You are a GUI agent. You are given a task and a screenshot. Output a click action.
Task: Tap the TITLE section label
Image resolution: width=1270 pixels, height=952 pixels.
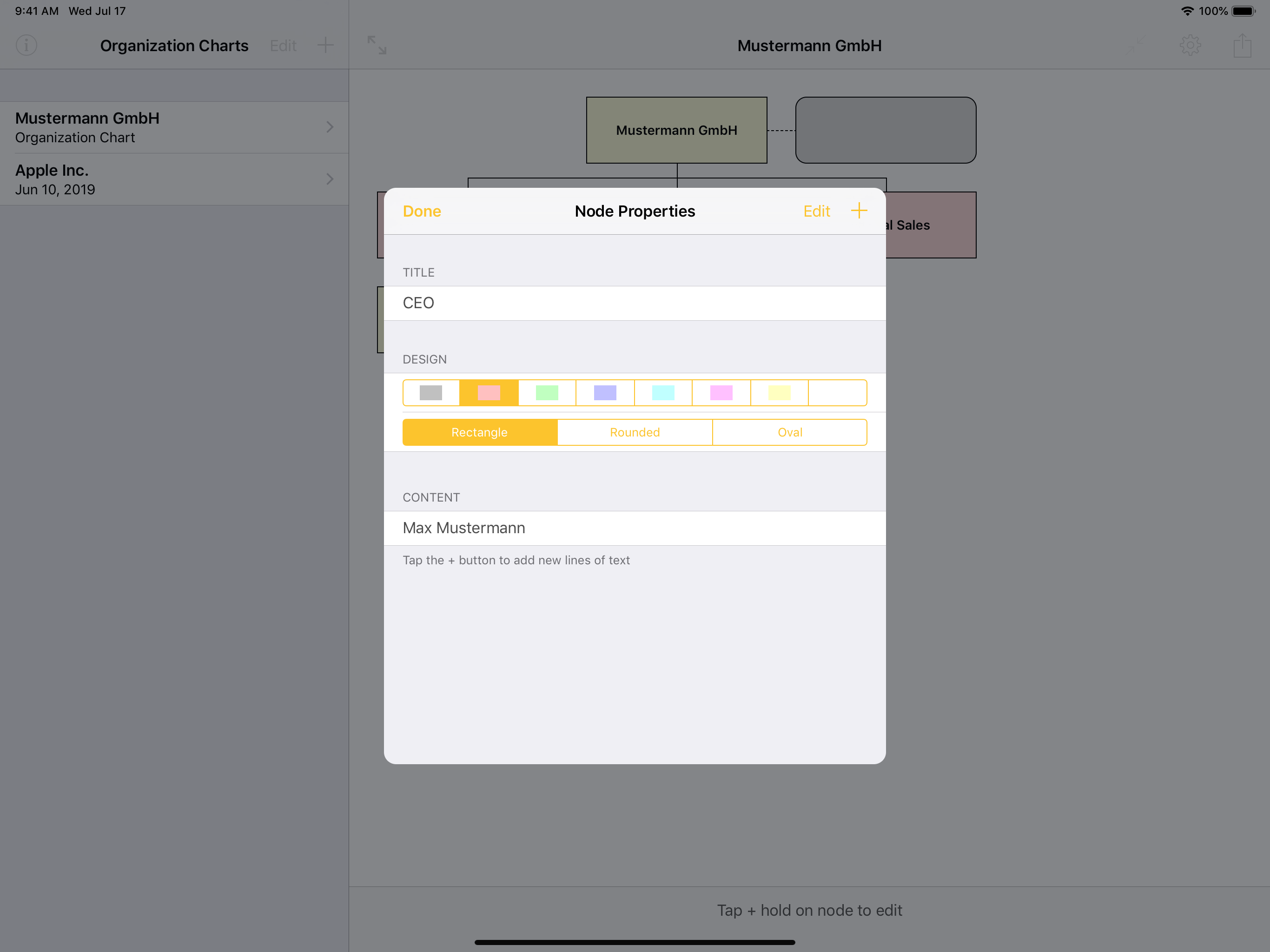point(418,273)
